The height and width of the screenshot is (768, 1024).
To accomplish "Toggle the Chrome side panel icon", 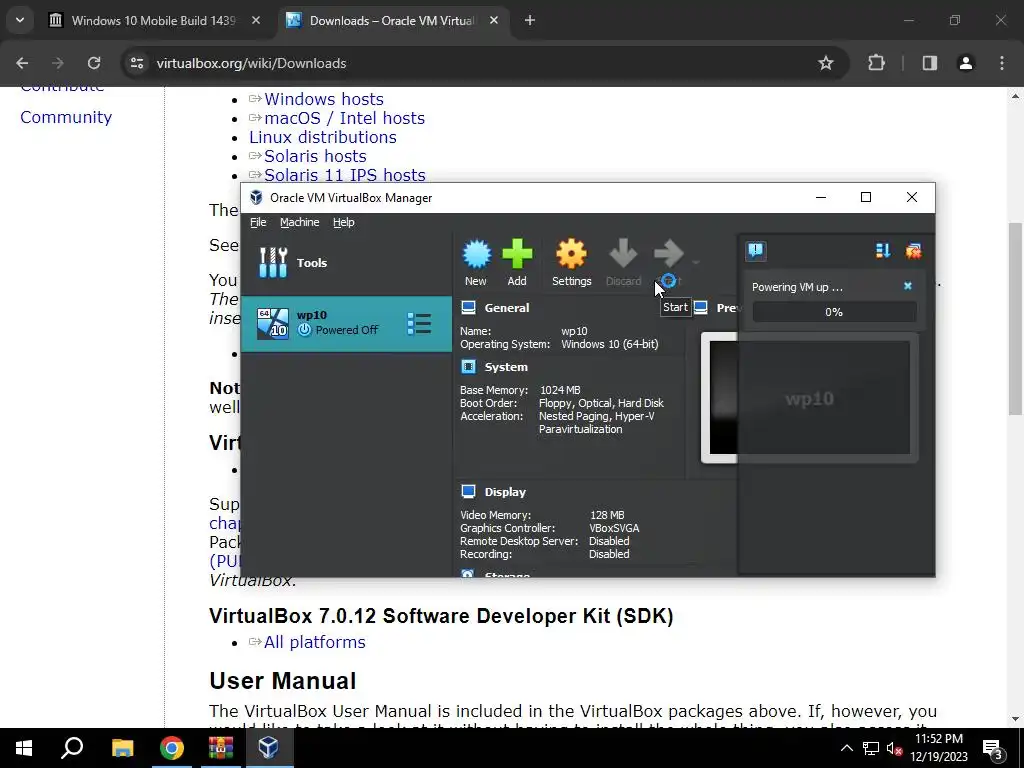I will [930, 63].
